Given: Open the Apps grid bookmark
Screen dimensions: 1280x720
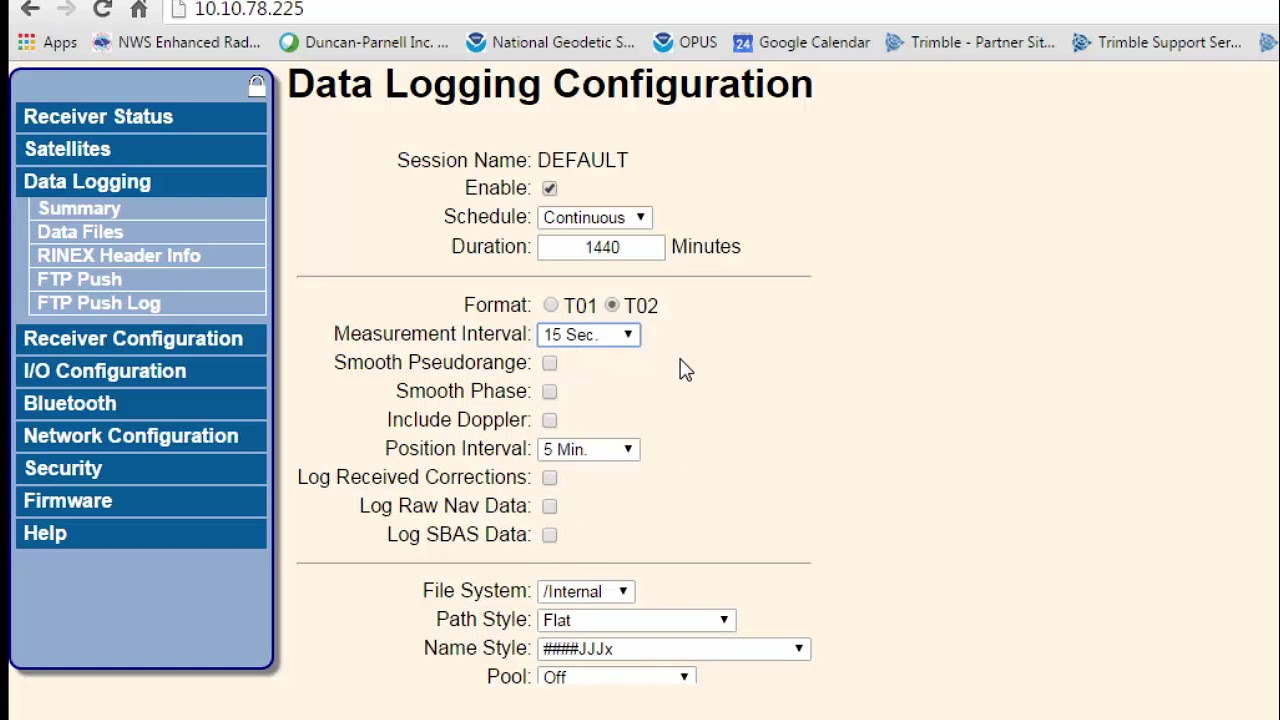Looking at the screenshot, I should click(47, 42).
